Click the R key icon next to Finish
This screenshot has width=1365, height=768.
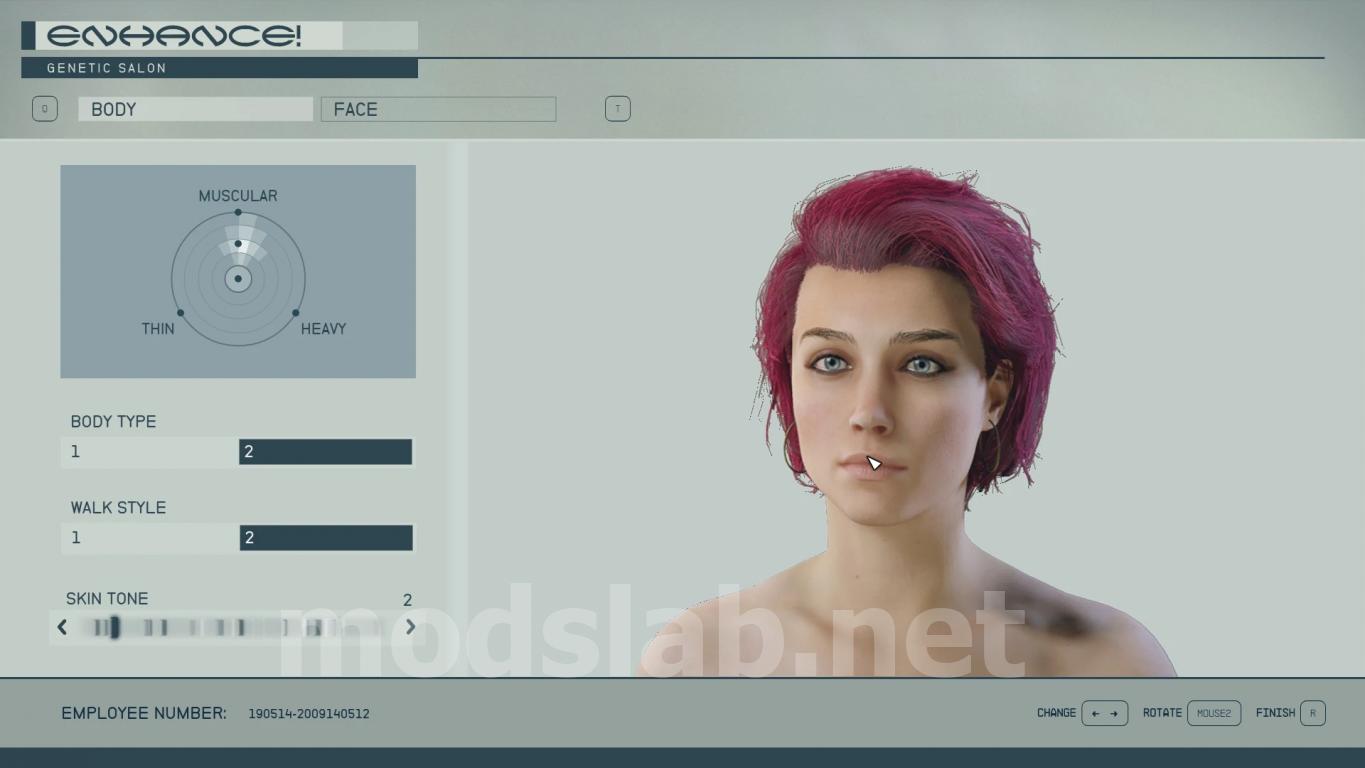click(x=1313, y=713)
